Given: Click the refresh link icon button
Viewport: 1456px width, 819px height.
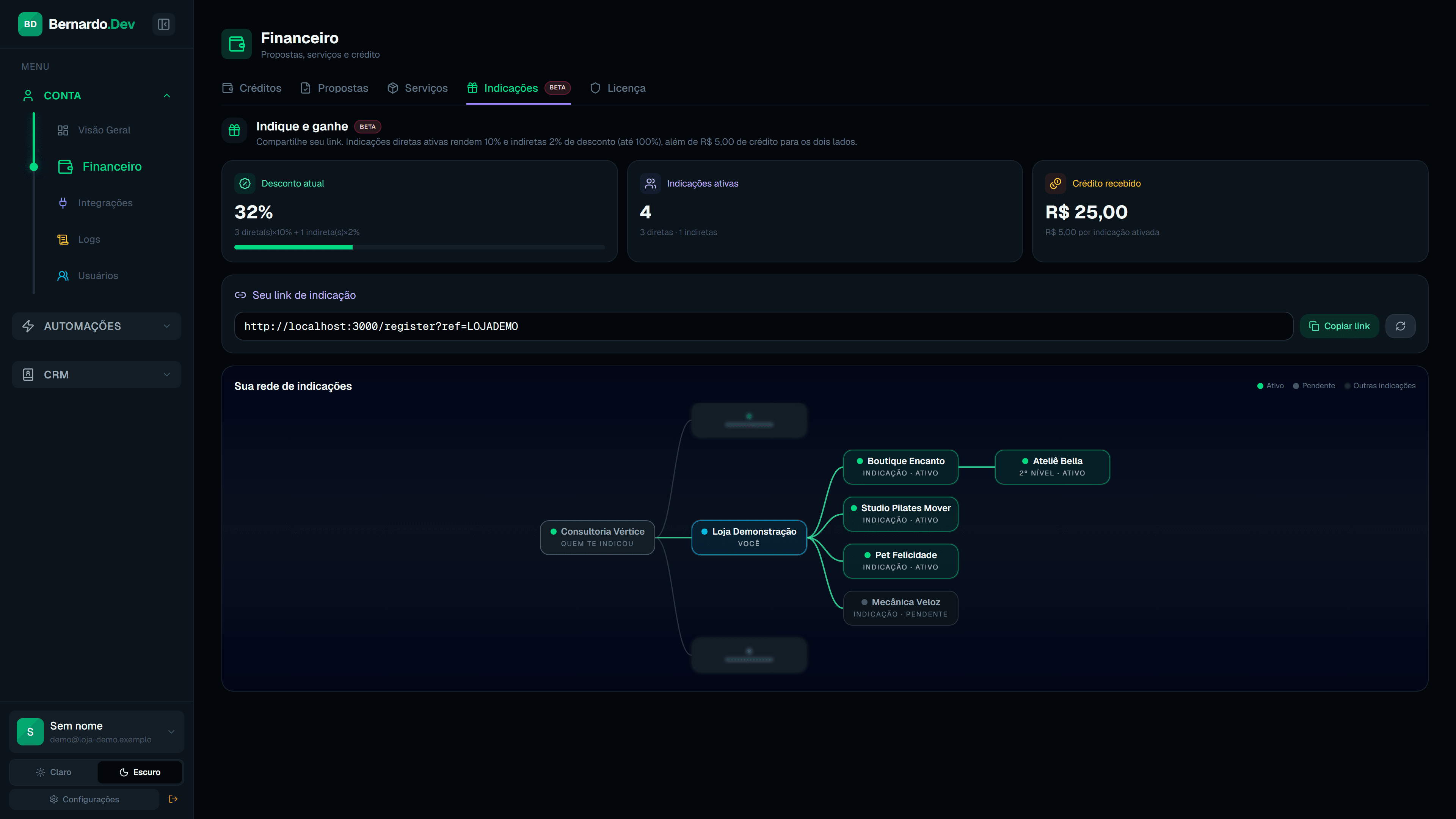Looking at the screenshot, I should pyautogui.click(x=1400, y=326).
